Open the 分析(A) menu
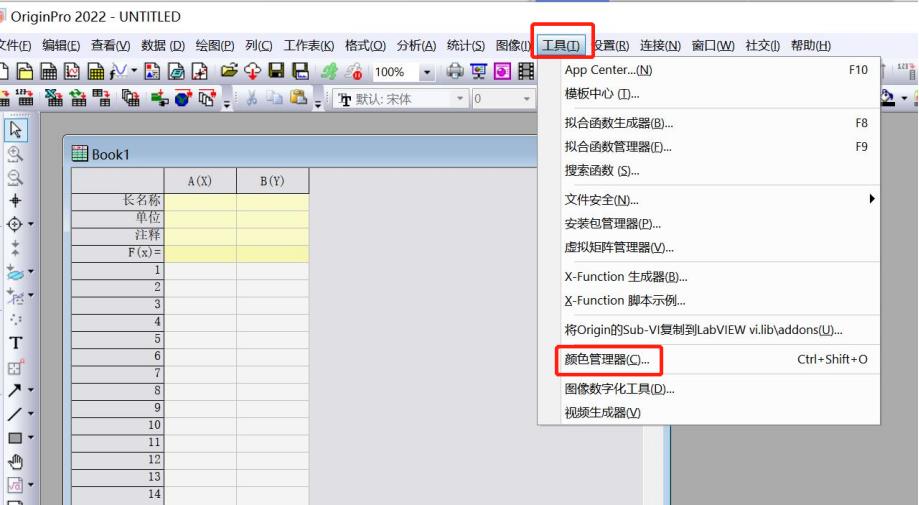 pyautogui.click(x=416, y=46)
